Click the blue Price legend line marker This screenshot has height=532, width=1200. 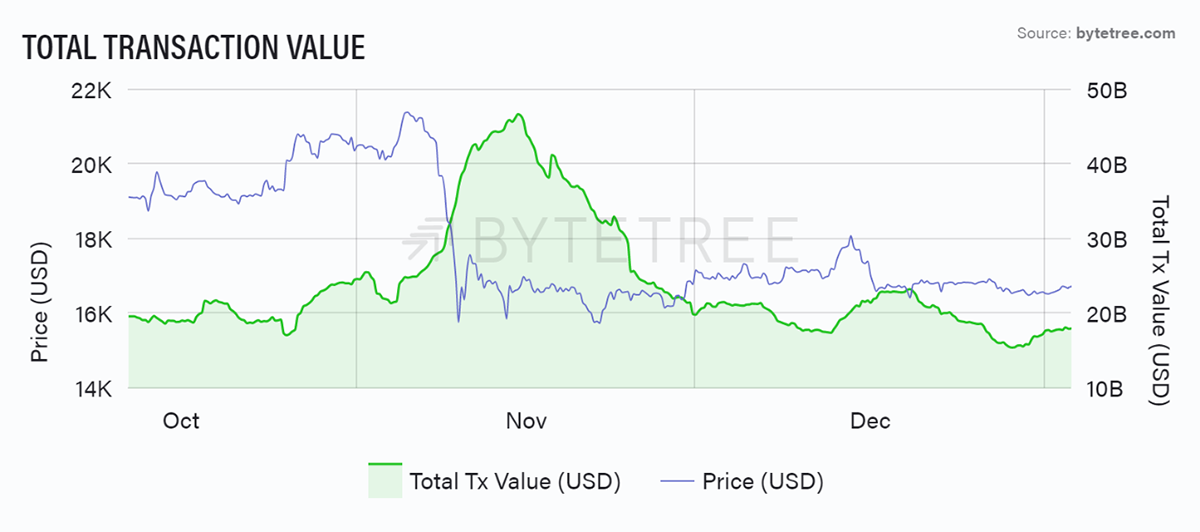point(677,482)
